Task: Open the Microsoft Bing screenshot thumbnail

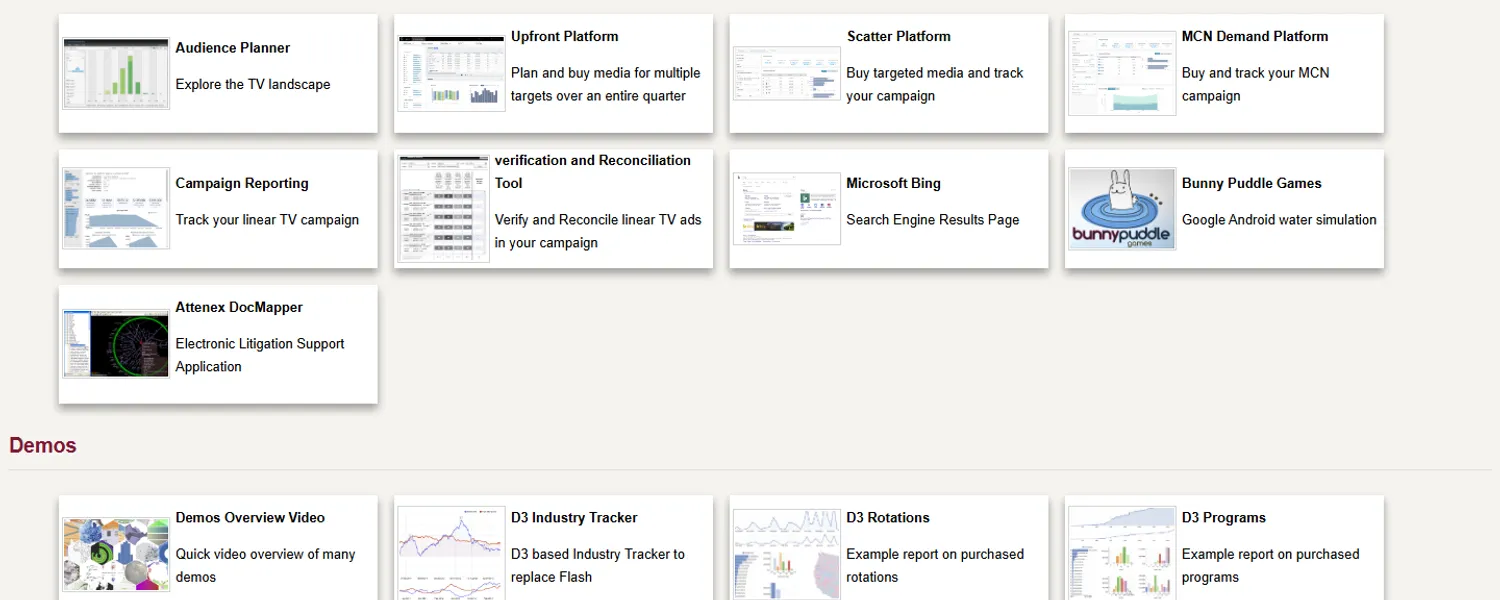Action: [x=787, y=208]
